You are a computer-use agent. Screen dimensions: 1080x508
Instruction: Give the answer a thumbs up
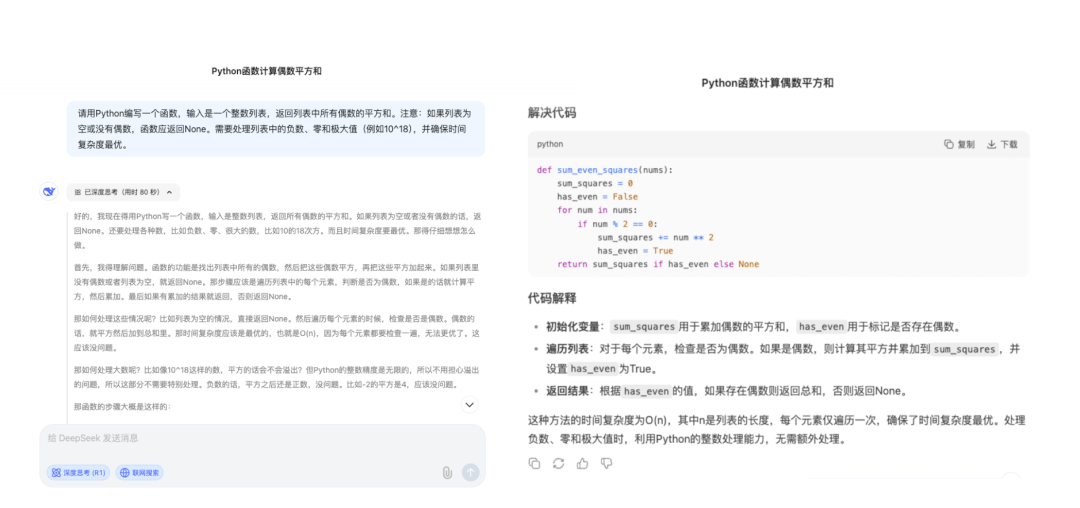(x=582, y=463)
